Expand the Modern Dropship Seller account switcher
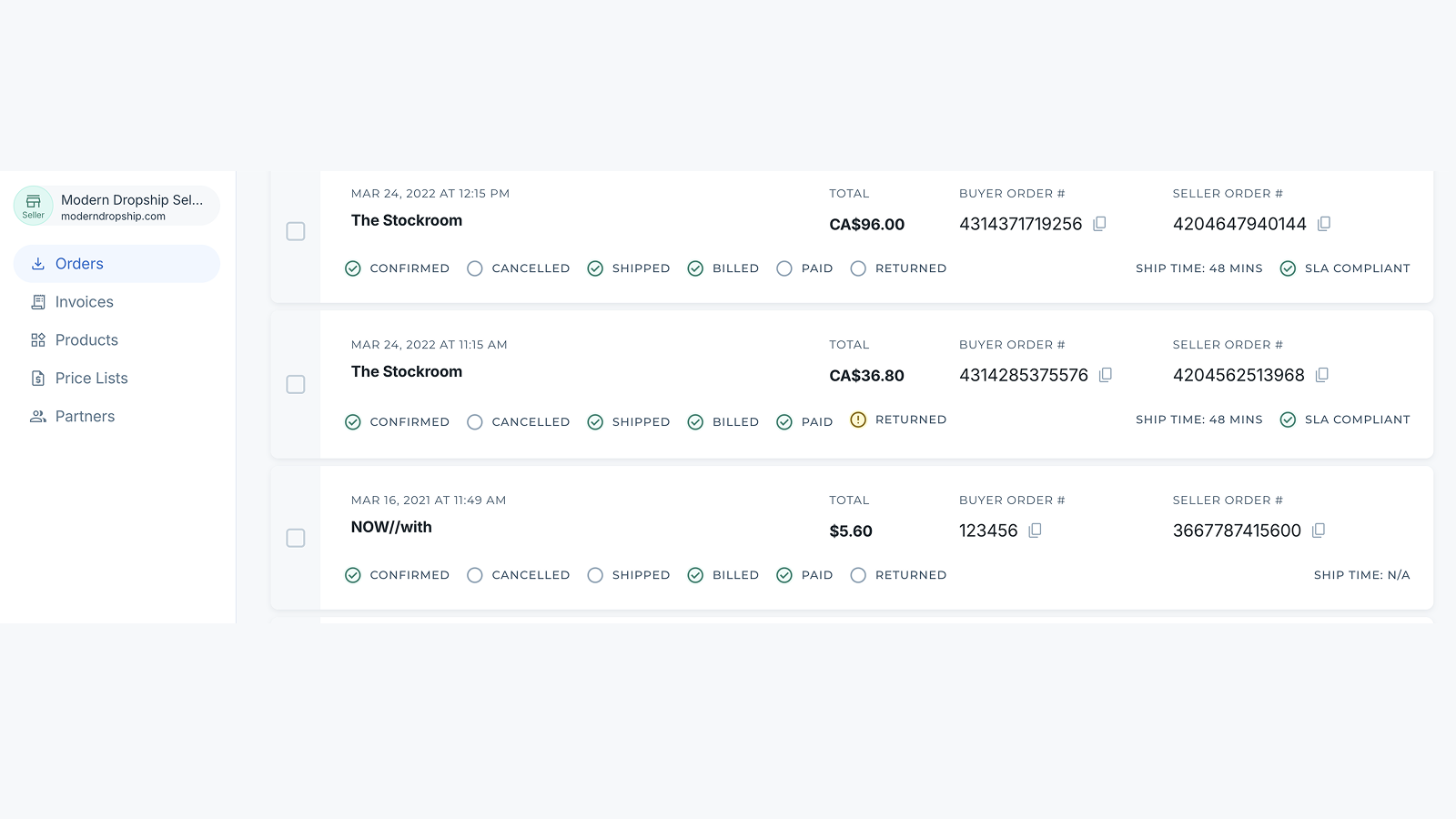Screen dimensions: 1456x819 (x=131, y=207)
